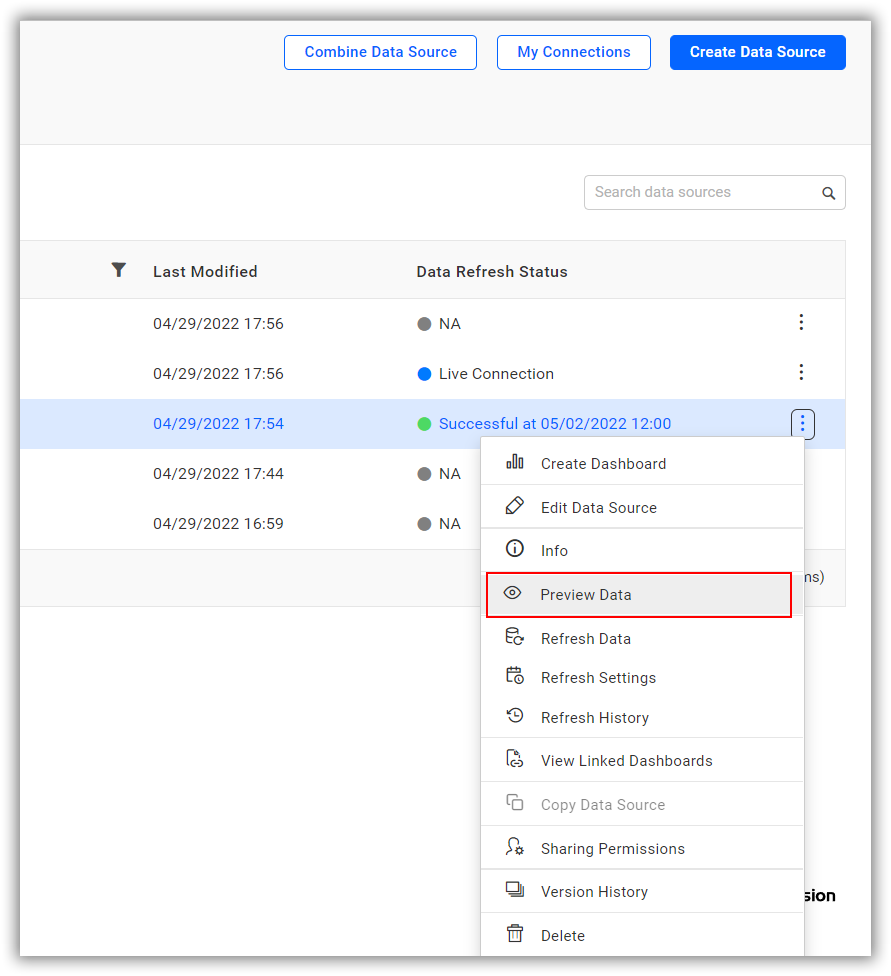This screenshot has height=976, width=891.
Task: Open the filter funnel icon
Action: (x=118, y=270)
